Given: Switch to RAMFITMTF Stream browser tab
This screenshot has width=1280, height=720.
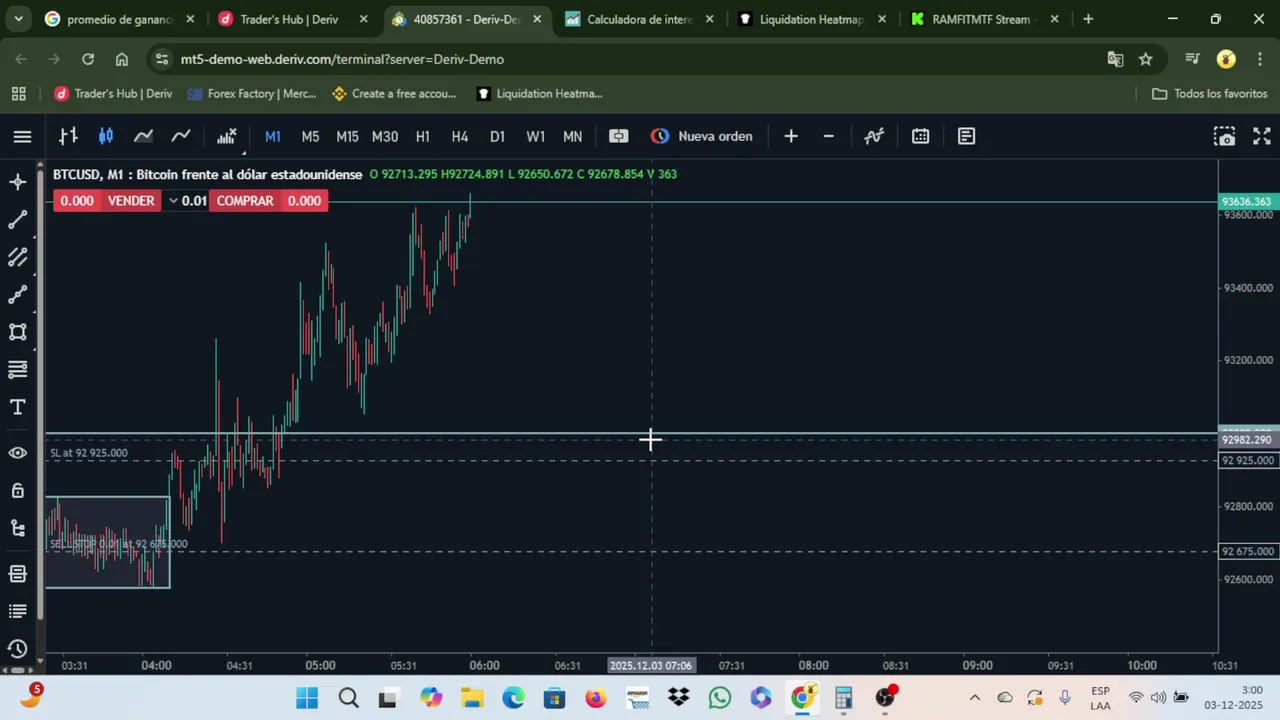Looking at the screenshot, I should (x=984, y=19).
